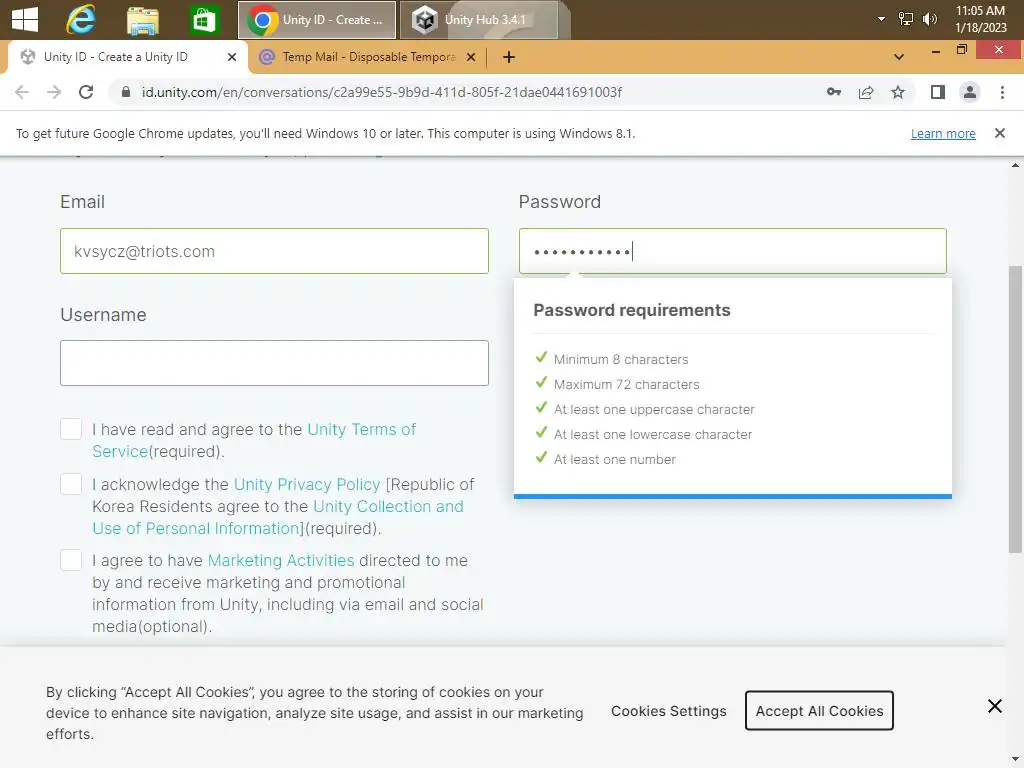Image resolution: width=1024 pixels, height=768 pixels.
Task: Check the Unity Privacy Policy acknowledgement box
Action: coord(71,484)
